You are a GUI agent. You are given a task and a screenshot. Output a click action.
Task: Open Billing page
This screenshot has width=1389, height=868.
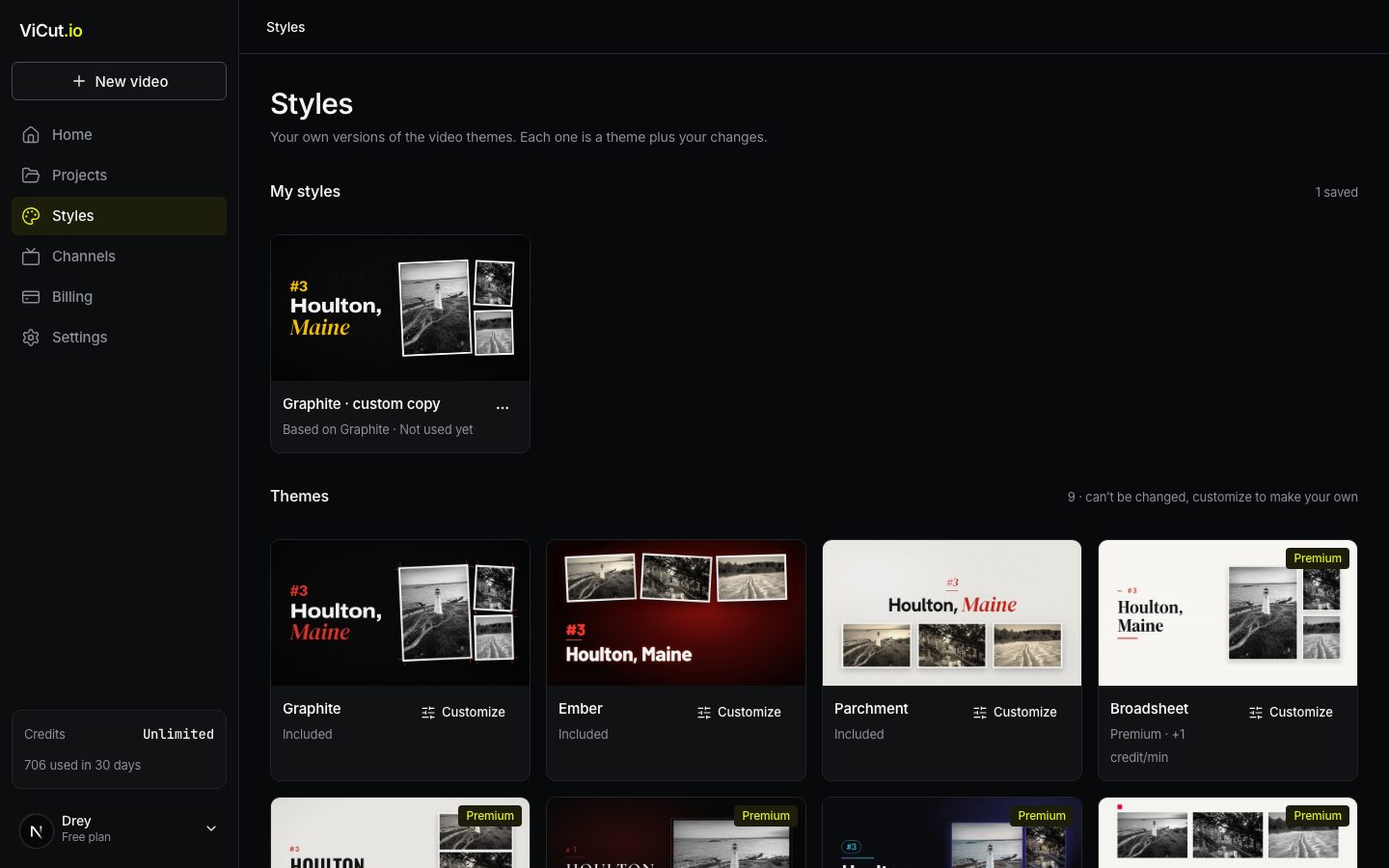(119, 297)
